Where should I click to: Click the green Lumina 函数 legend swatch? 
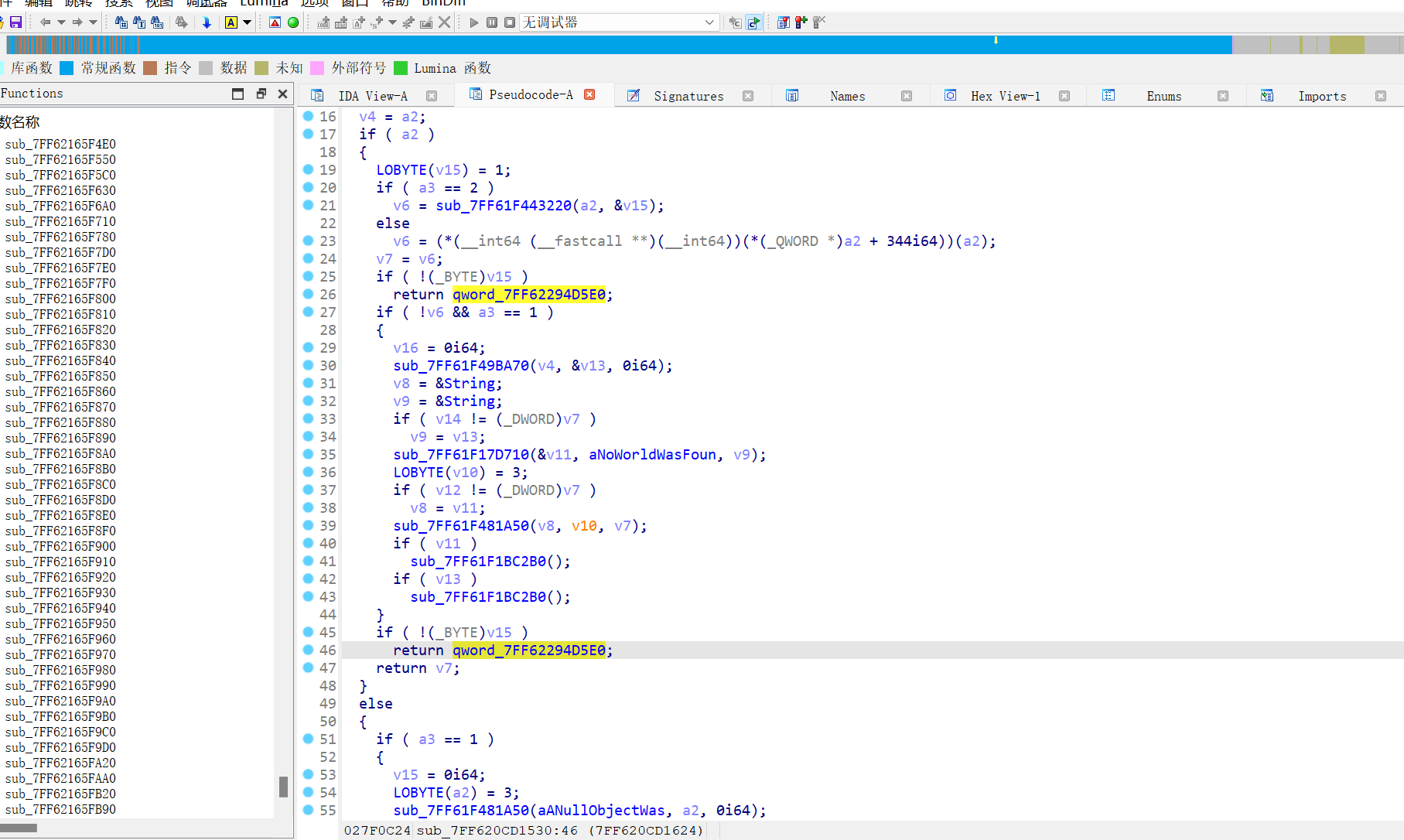pos(401,68)
